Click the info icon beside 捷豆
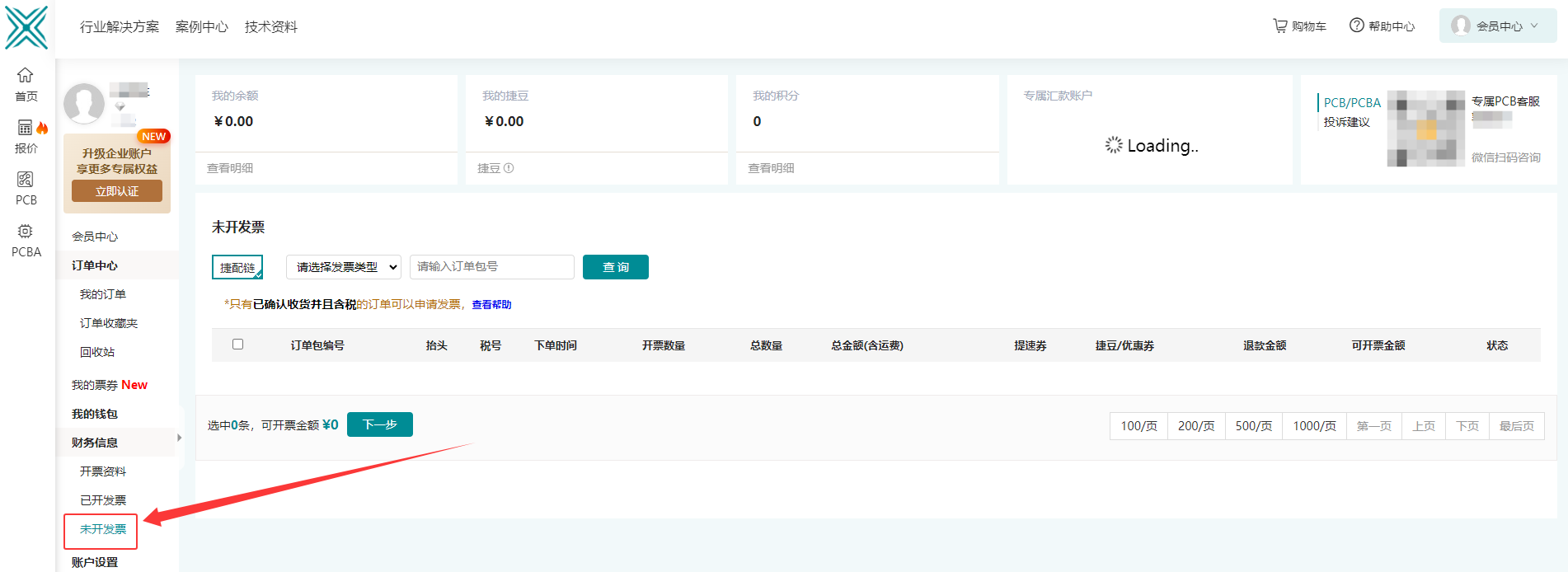Screen dimensions: 1568x572 pos(509,168)
